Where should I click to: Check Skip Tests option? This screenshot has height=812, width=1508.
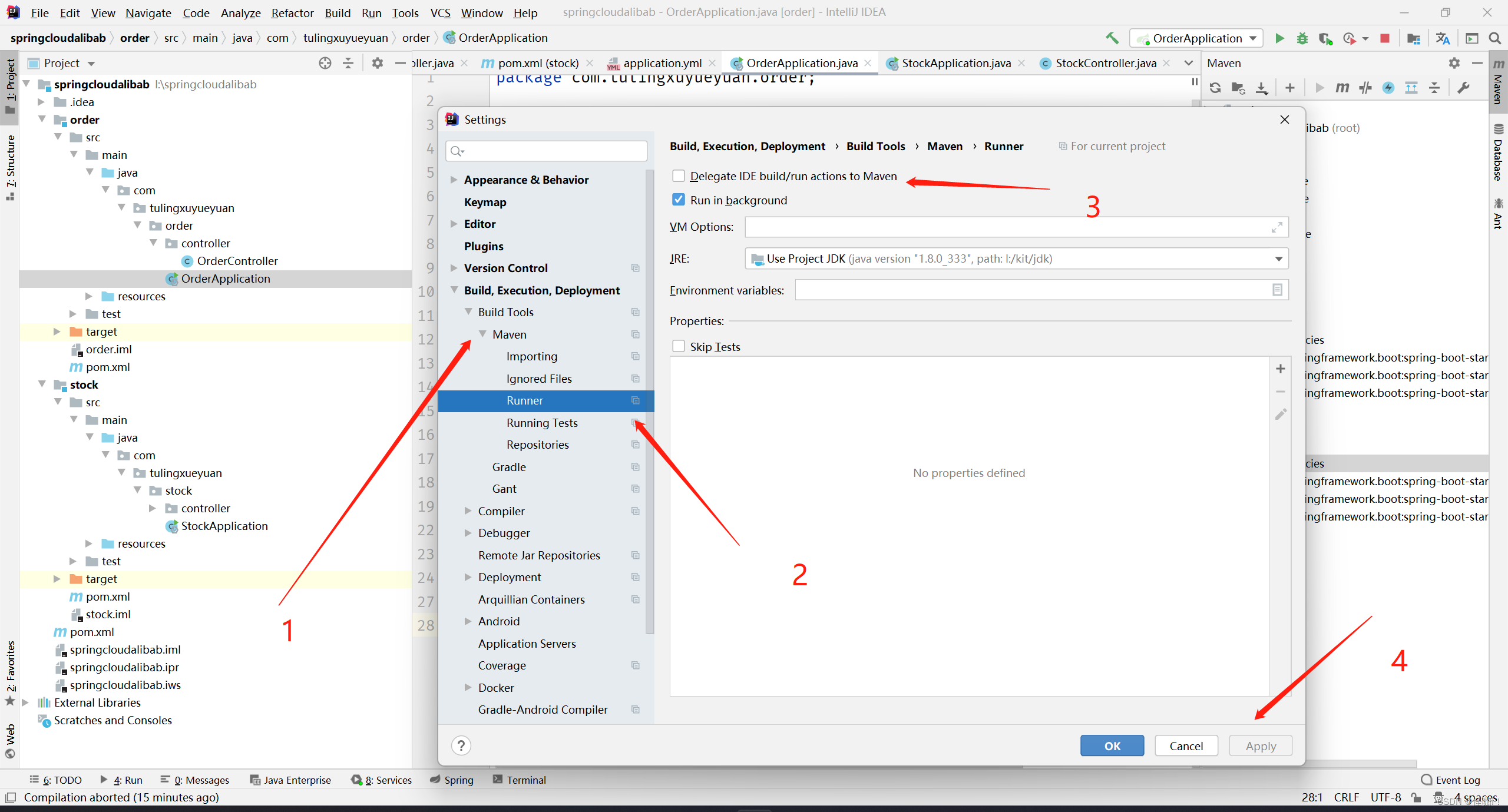point(679,347)
